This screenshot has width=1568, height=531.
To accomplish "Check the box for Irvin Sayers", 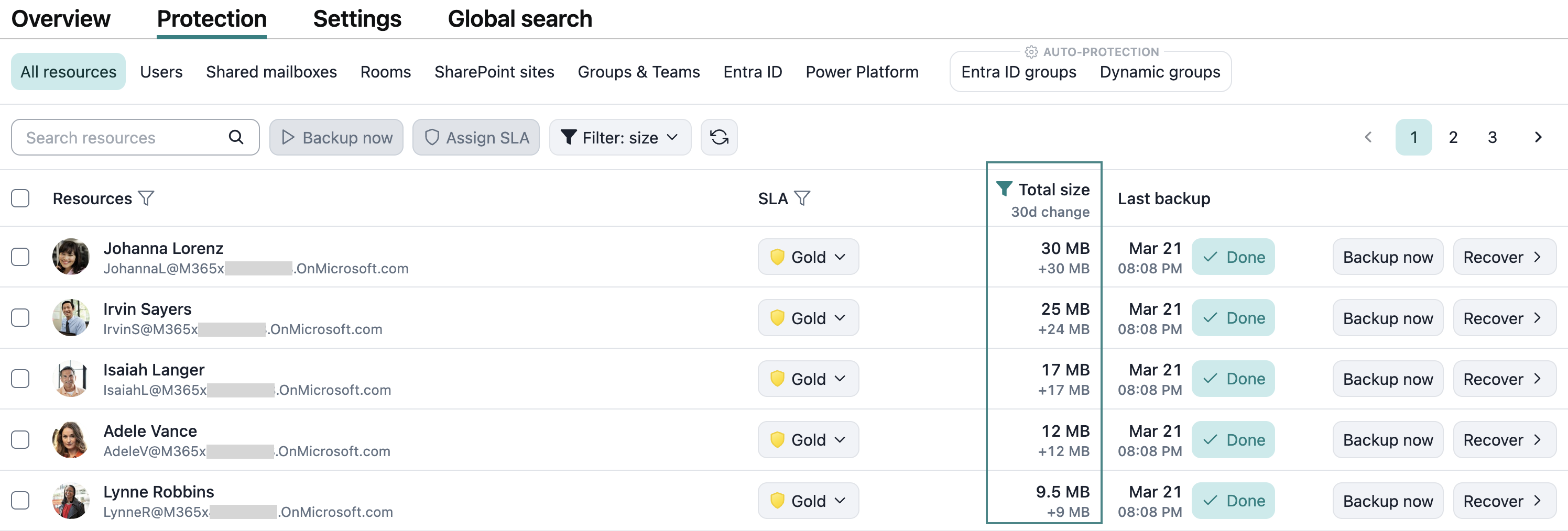I will [x=20, y=317].
